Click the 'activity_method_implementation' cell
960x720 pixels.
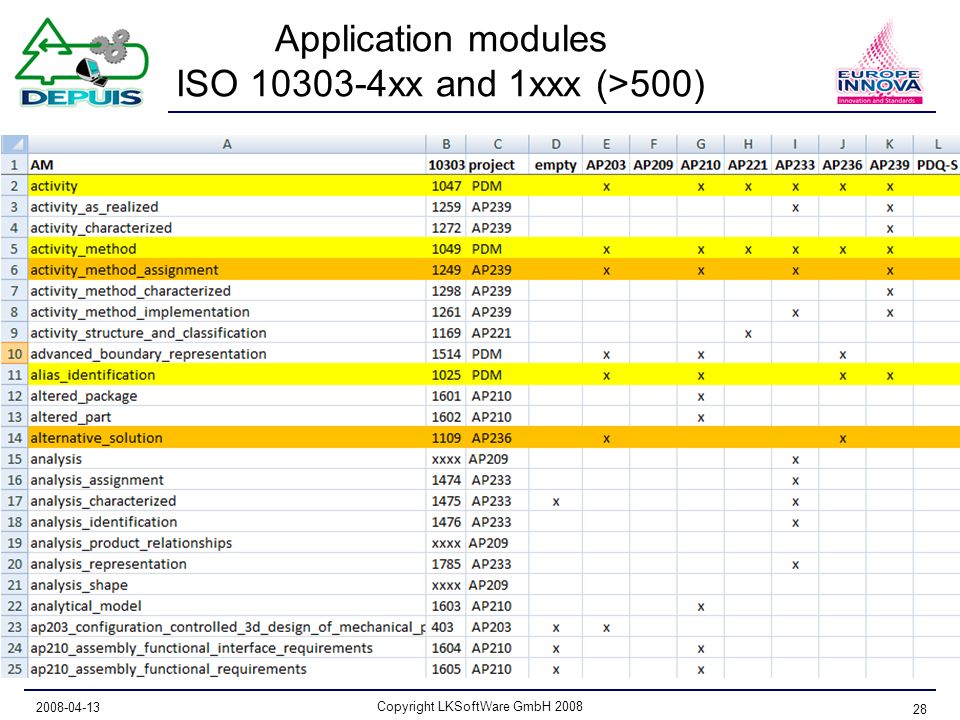pos(227,312)
